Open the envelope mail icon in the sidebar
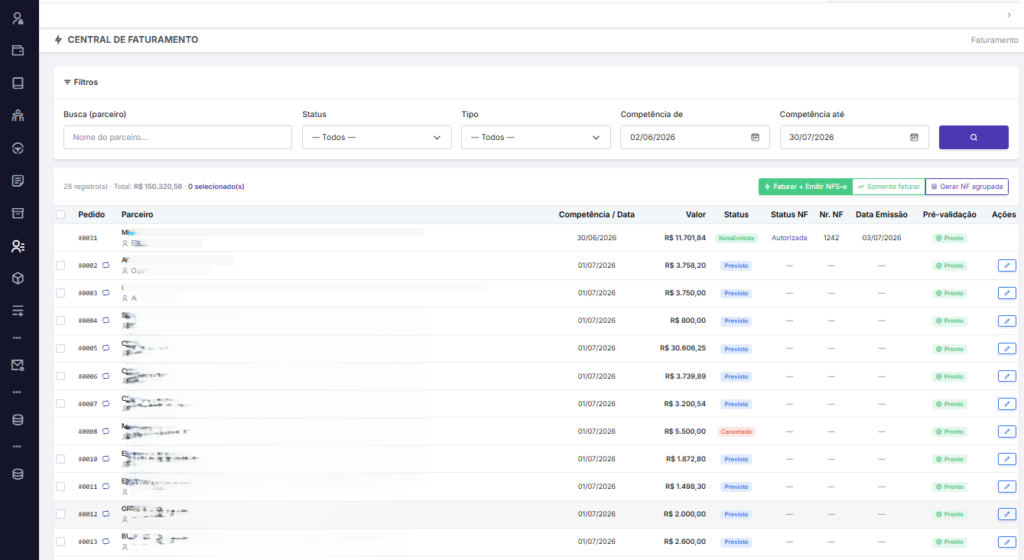 18,366
